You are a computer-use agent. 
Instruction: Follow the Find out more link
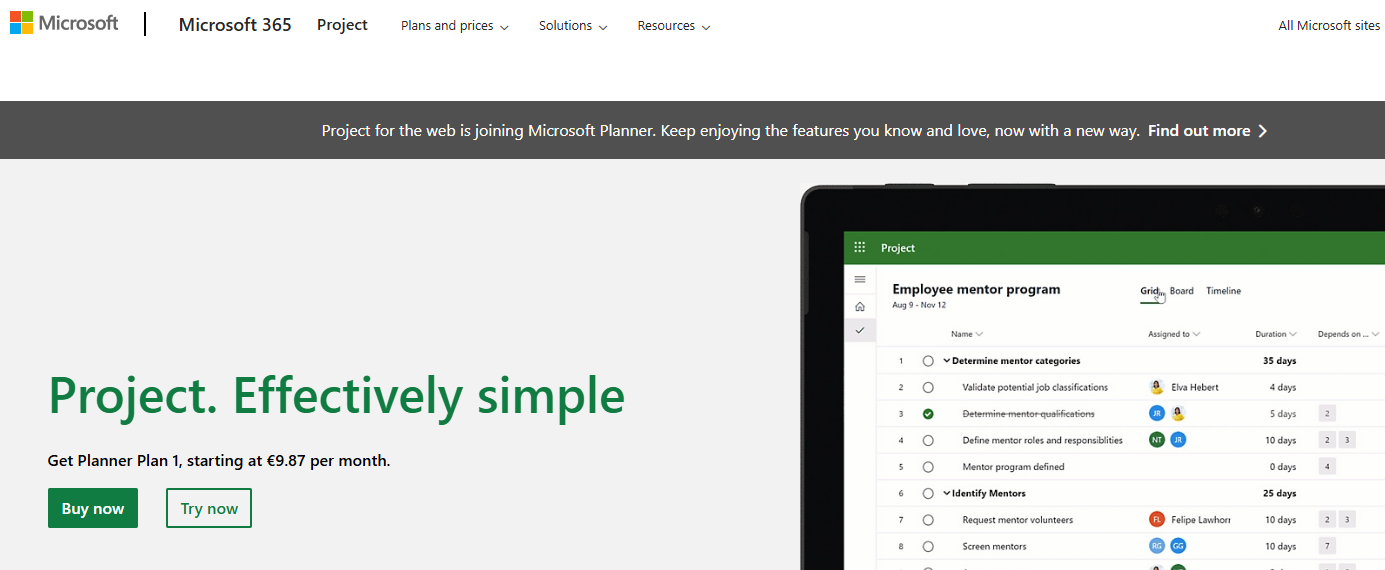pos(1199,131)
